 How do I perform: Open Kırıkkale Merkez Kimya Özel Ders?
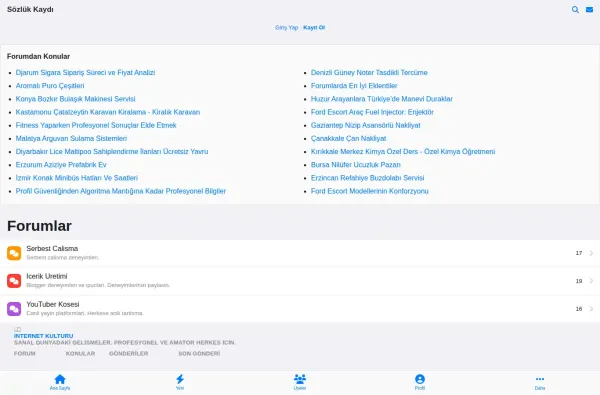pos(403,152)
